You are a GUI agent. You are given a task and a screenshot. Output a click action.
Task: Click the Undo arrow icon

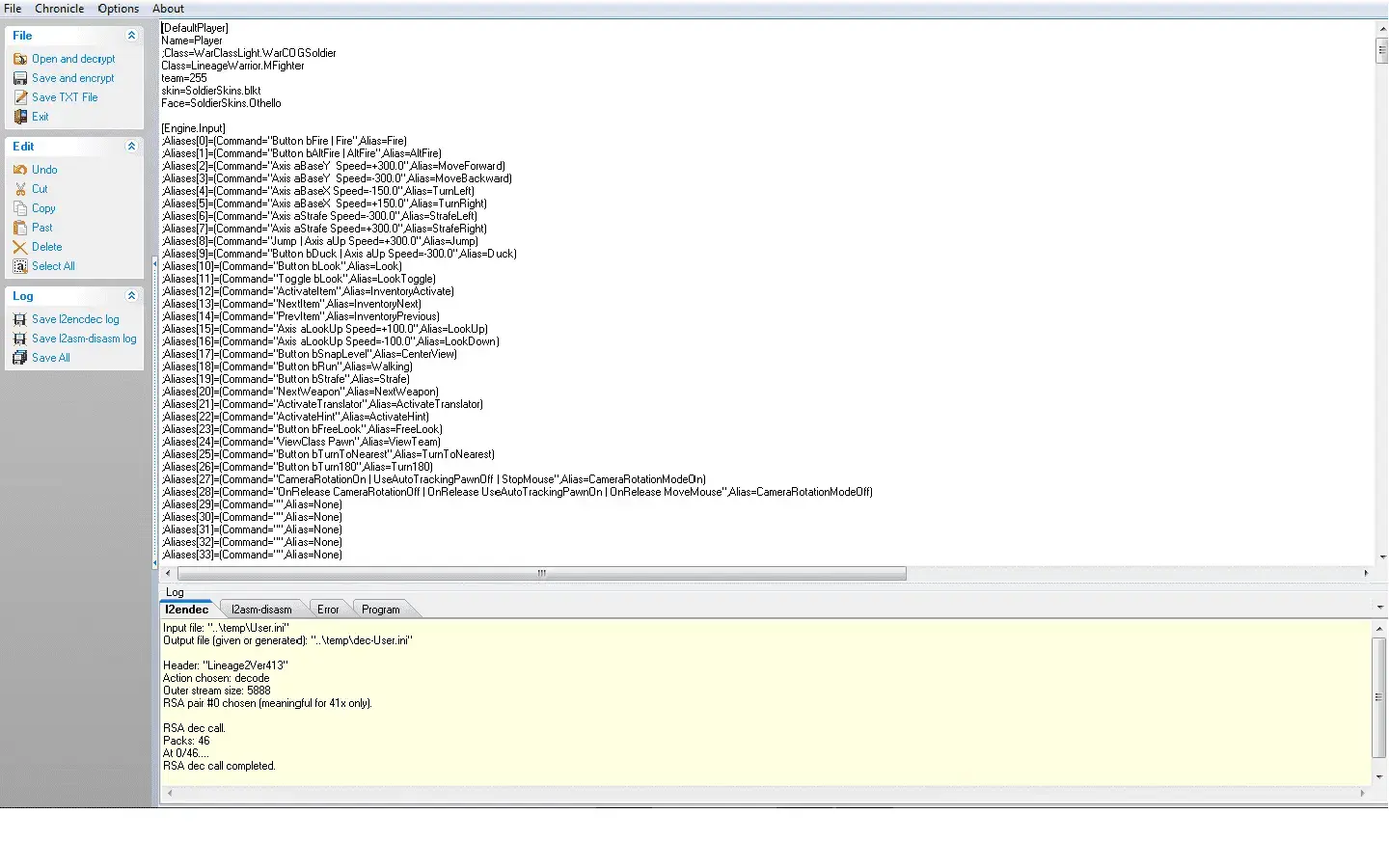pyautogui.click(x=20, y=170)
